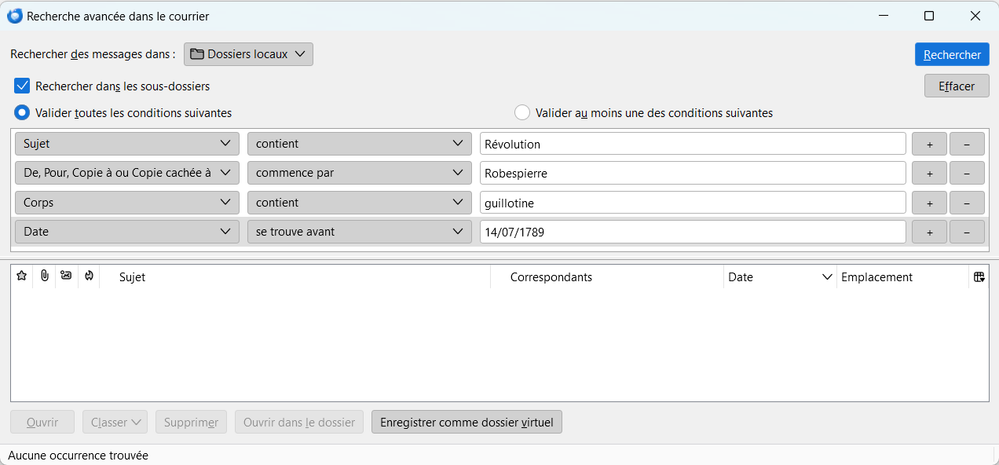Open the column picker icon after Emplacement
Viewport: 999px width, 465px height.
tap(977, 277)
